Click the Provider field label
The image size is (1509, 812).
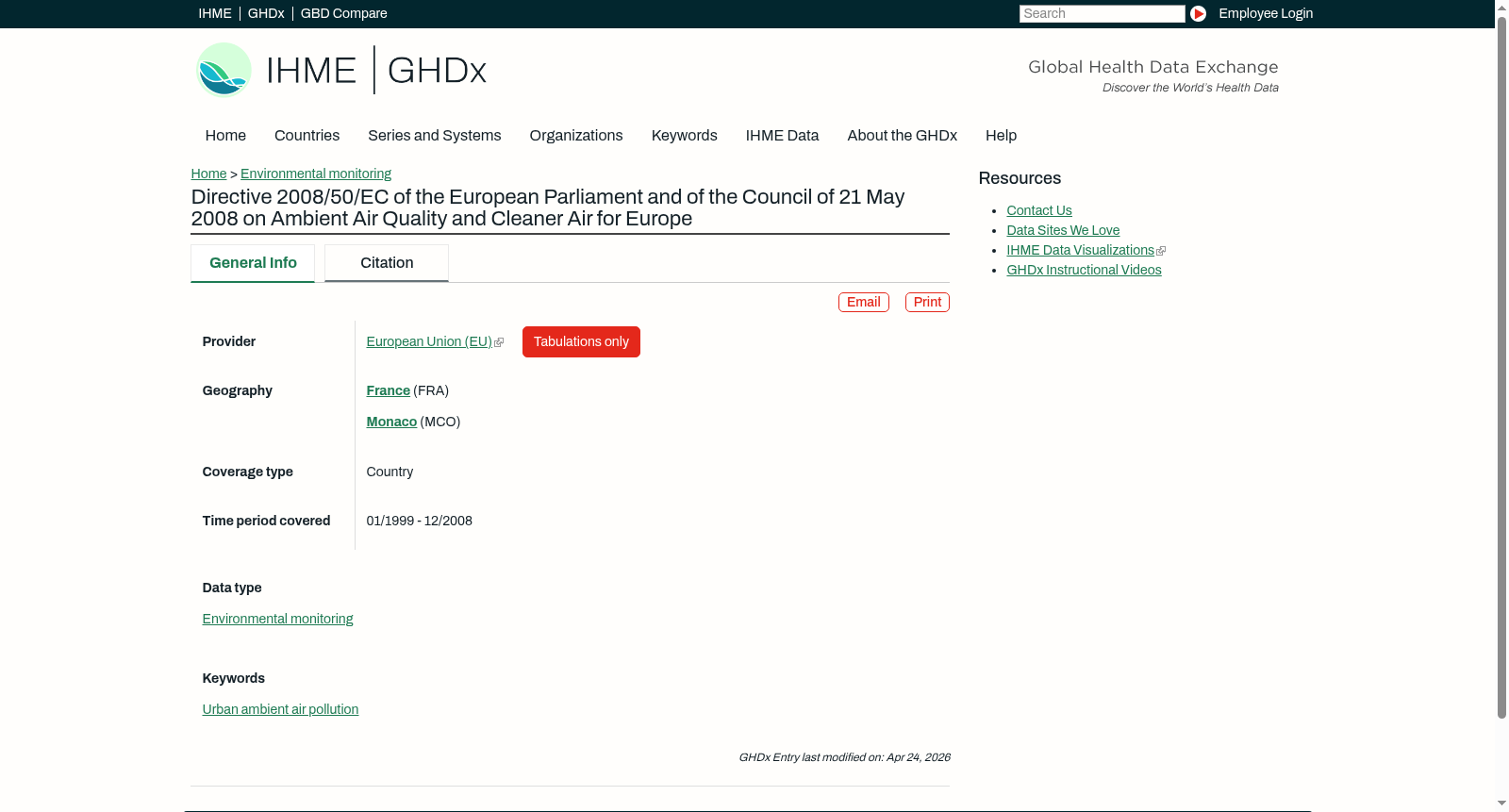coord(229,341)
